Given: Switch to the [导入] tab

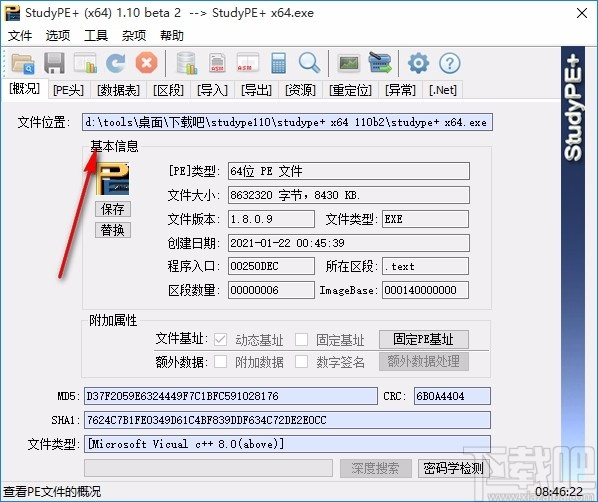Looking at the screenshot, I should (212, 90).
